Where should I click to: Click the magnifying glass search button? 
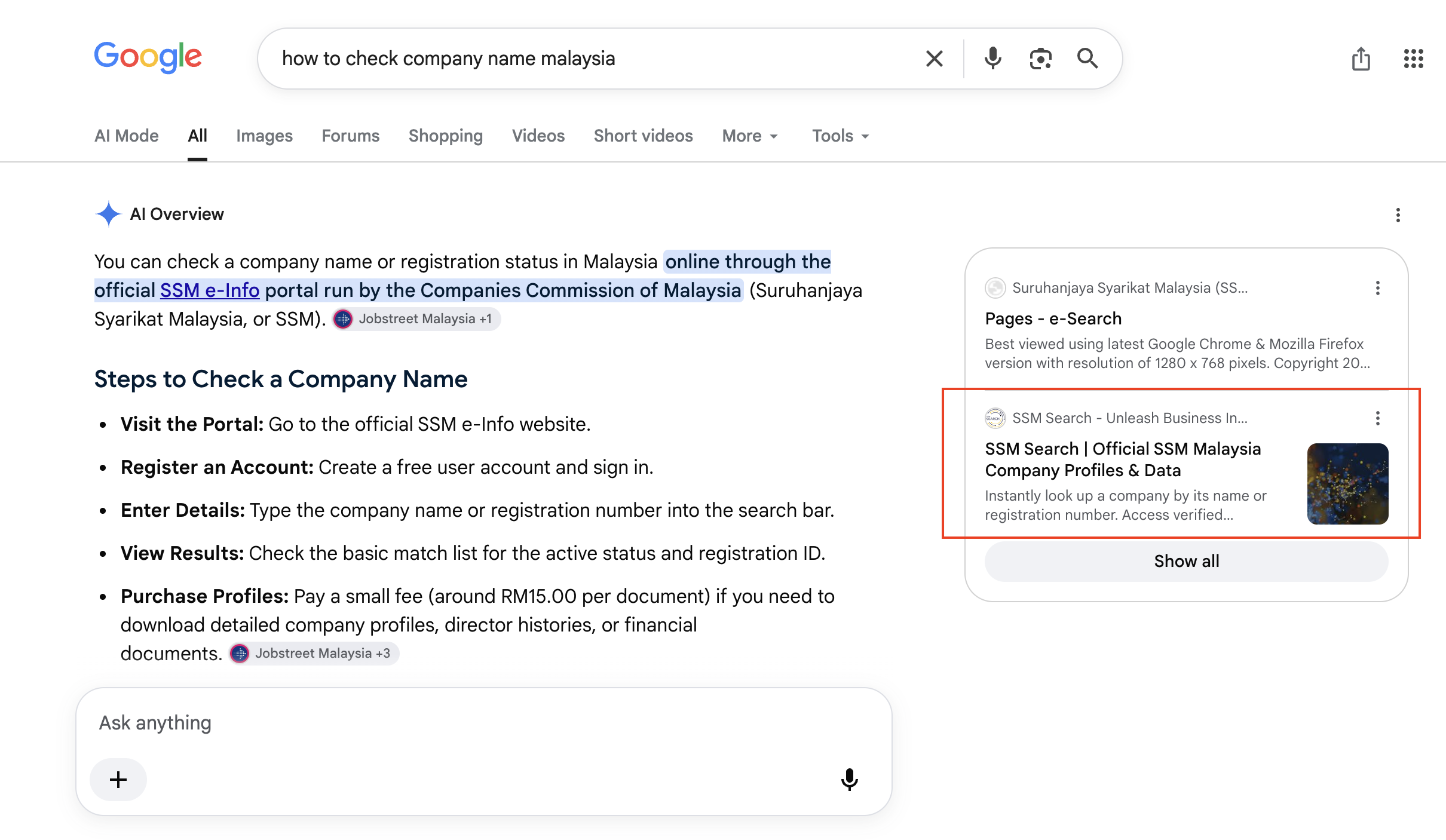click(x=1087, y=59)
